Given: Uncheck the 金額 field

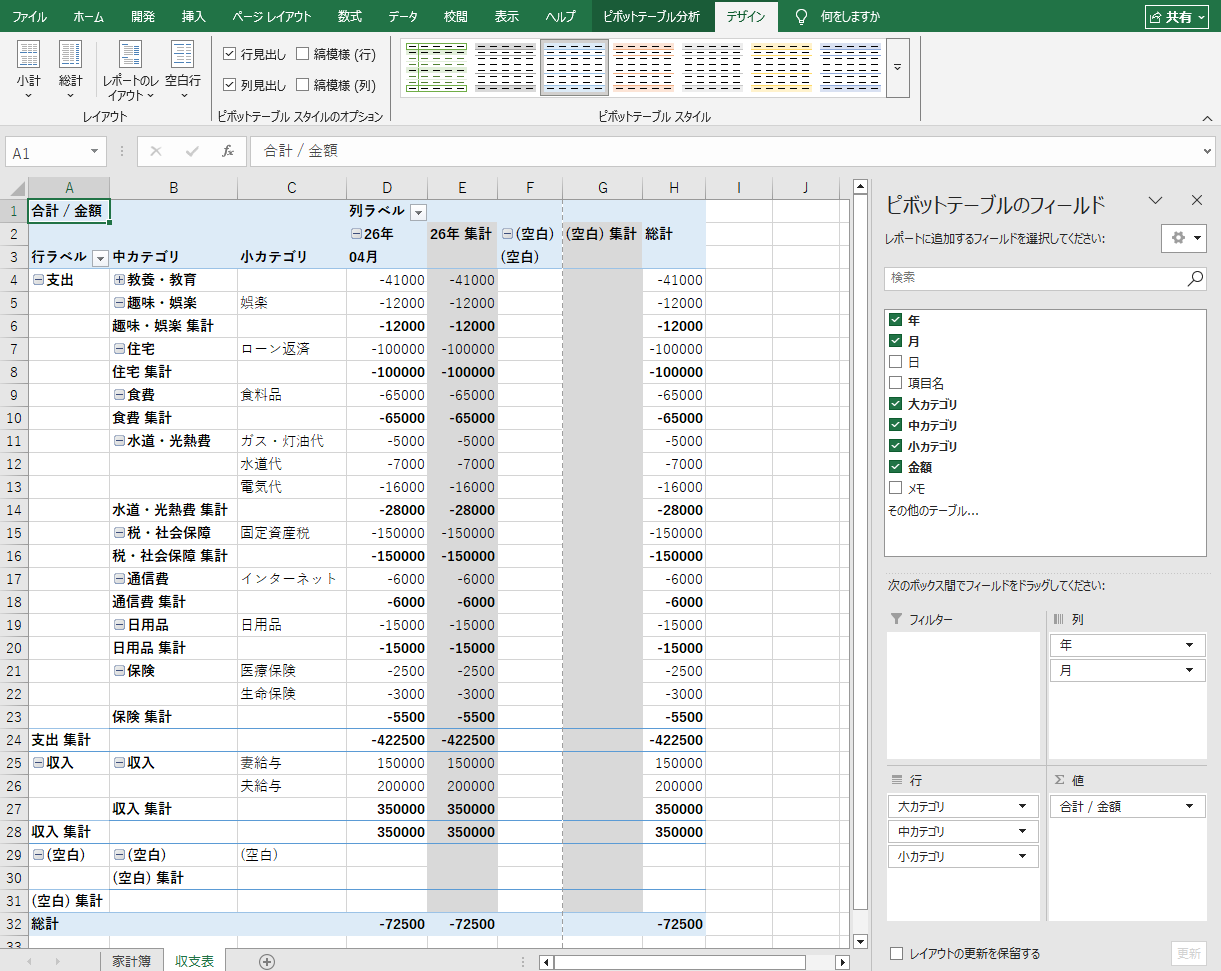Looking at the screenshot, I should (895, 467).
